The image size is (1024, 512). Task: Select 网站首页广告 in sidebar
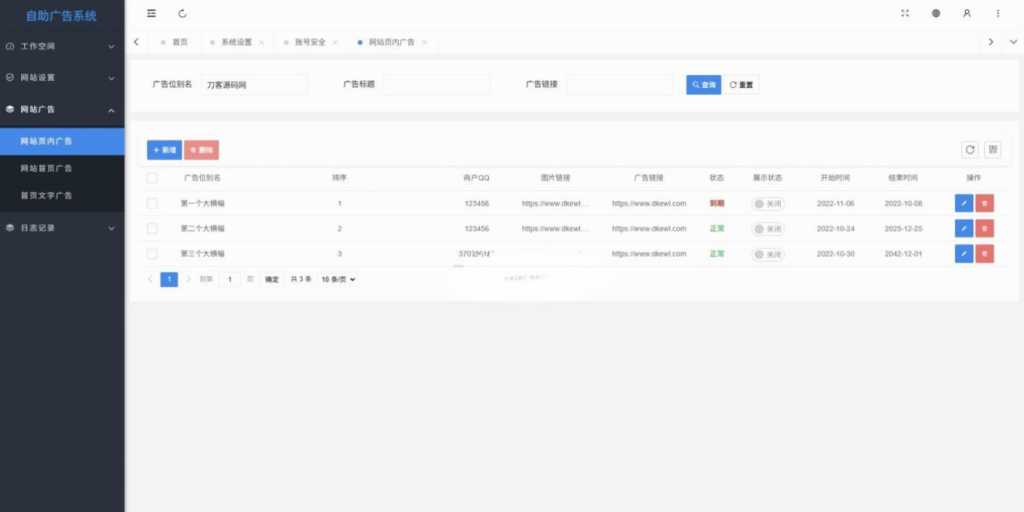tap(62, 168)
